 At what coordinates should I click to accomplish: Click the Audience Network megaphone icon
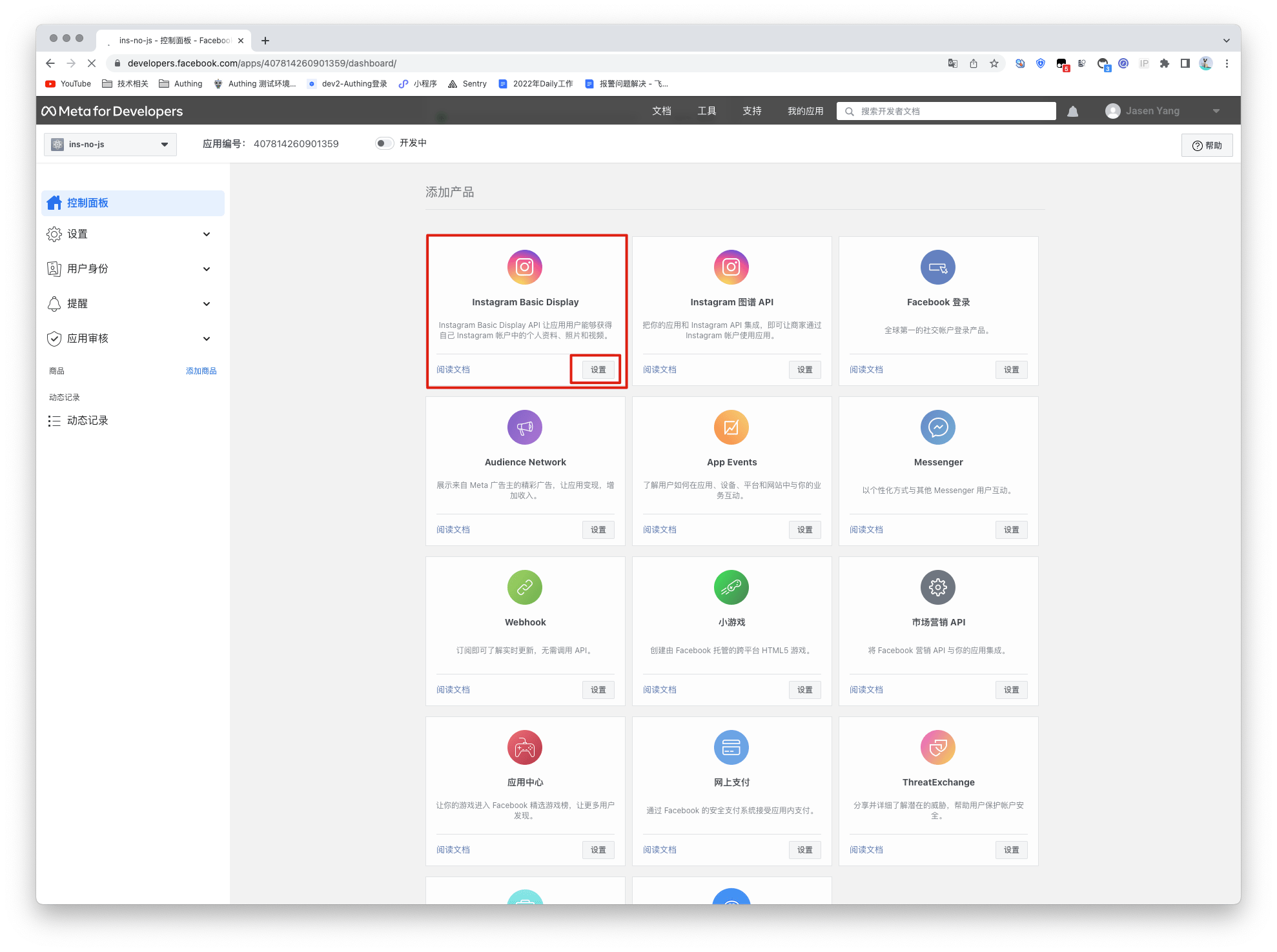tap(524, 427)
